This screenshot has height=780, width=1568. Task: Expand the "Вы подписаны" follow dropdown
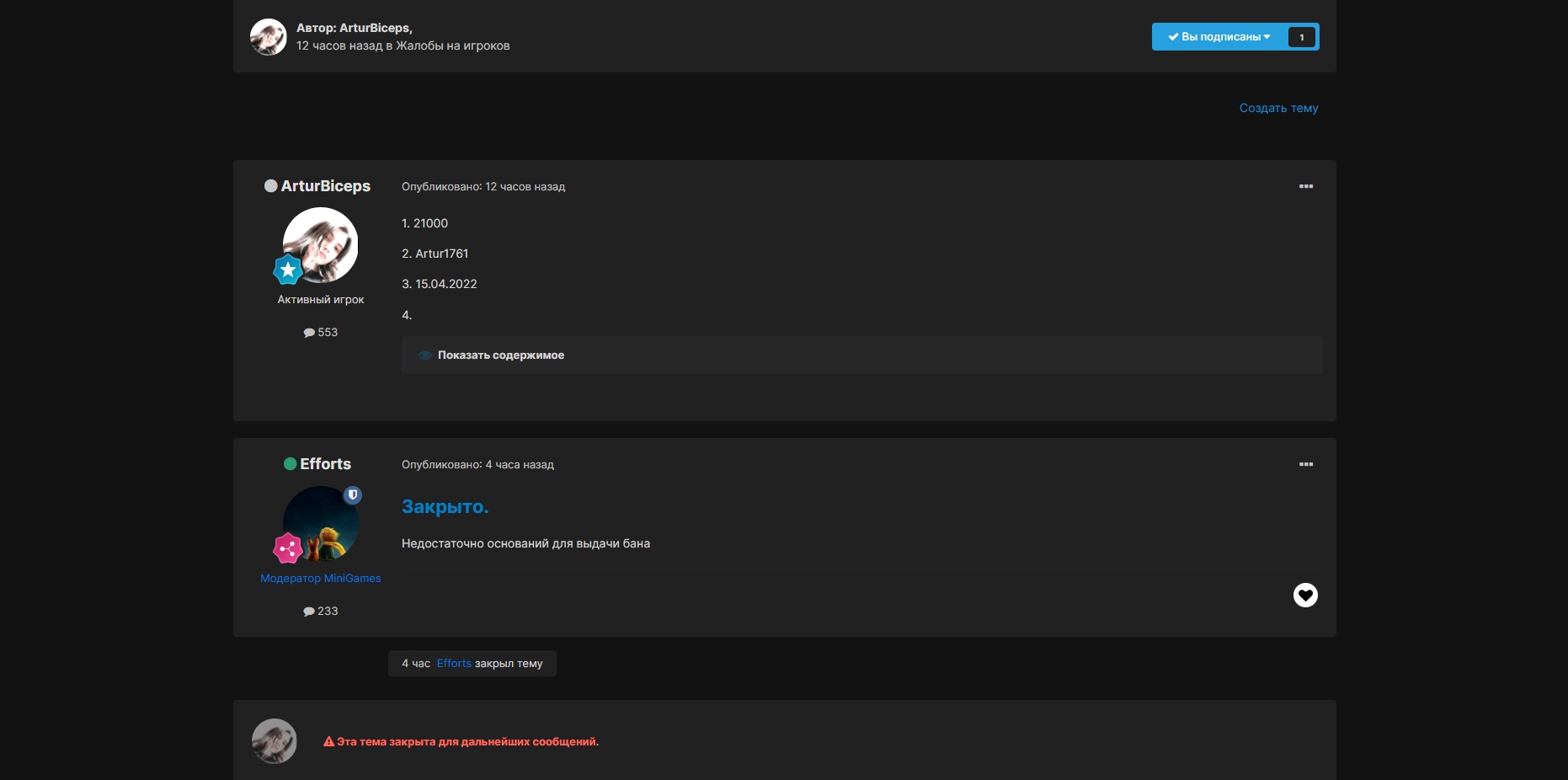(1219, 37)
